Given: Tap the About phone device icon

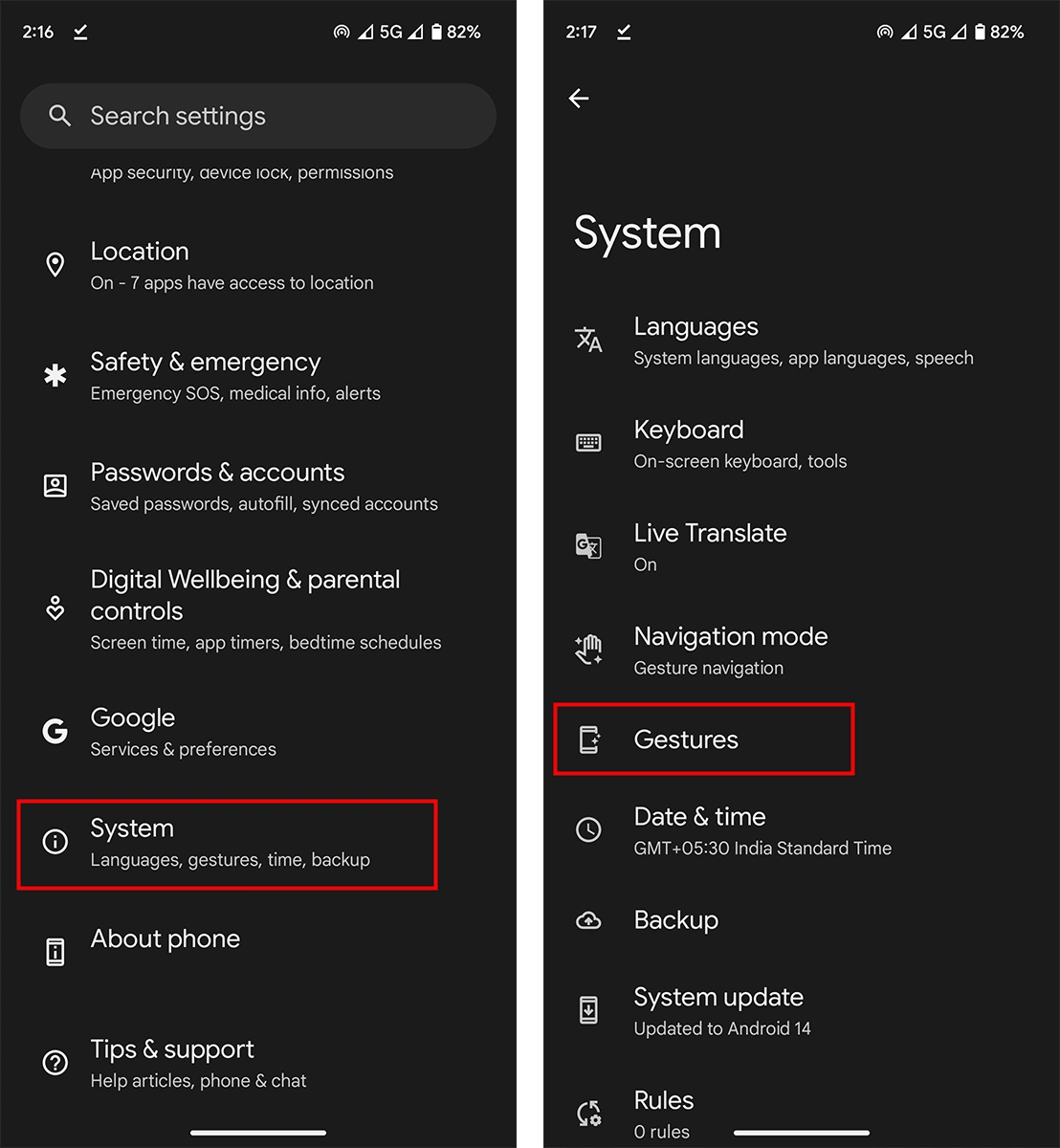Looking at the screenshot, I should click(55, 952).
